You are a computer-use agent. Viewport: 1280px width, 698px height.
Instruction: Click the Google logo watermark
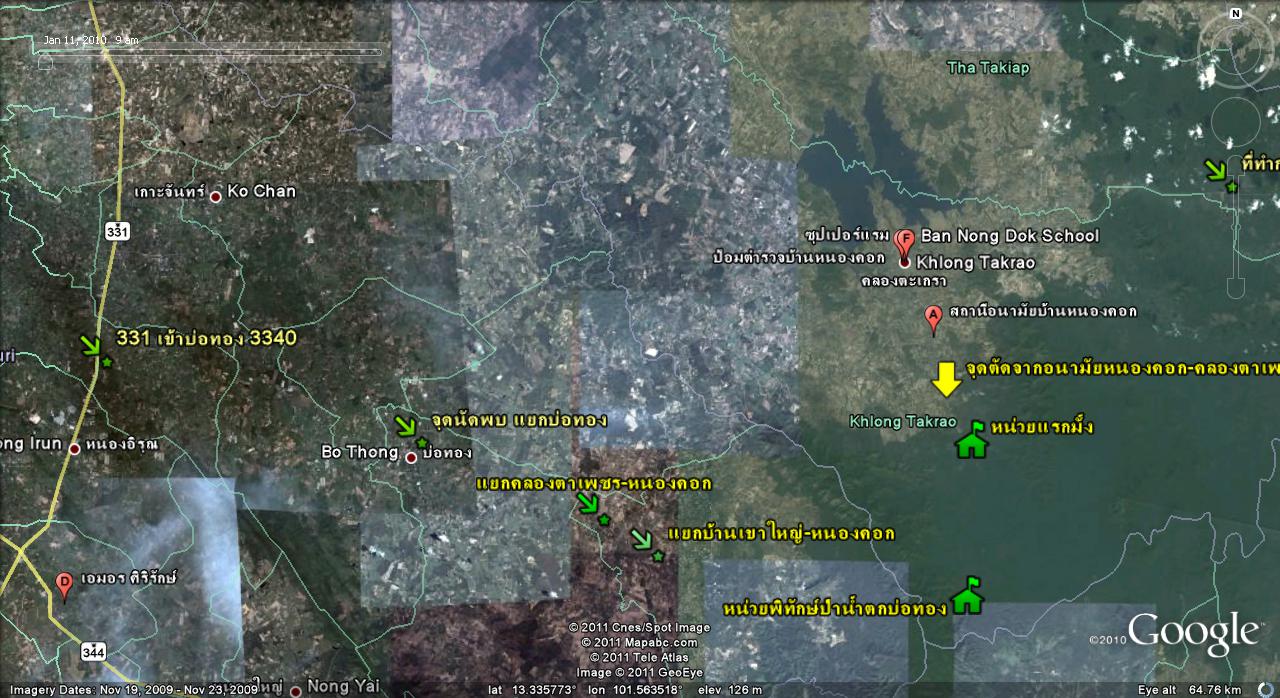coord(1192,634)
